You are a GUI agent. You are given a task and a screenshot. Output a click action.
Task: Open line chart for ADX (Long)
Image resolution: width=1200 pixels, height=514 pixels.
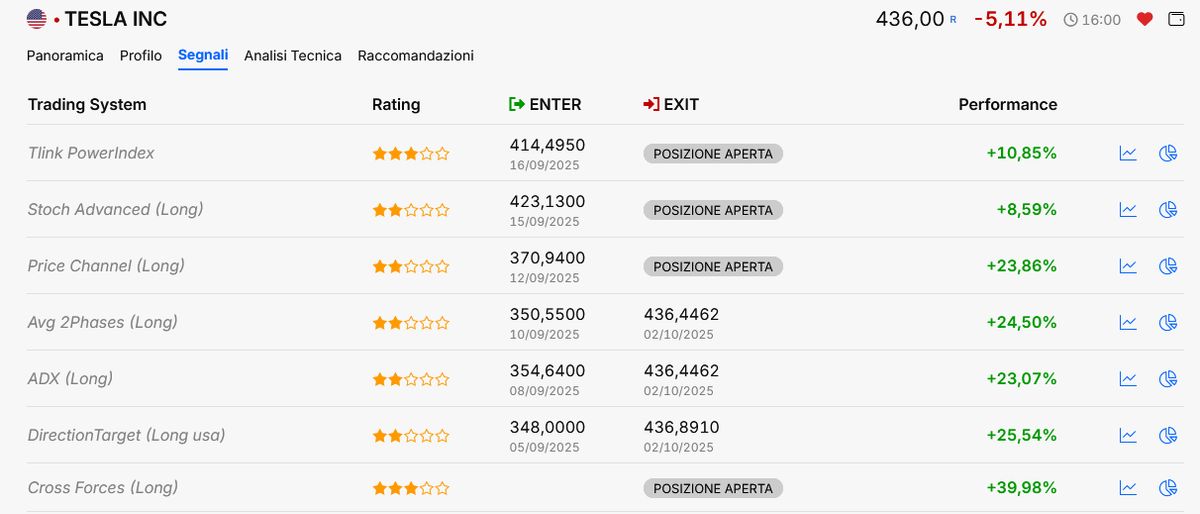click(1128, 379)
